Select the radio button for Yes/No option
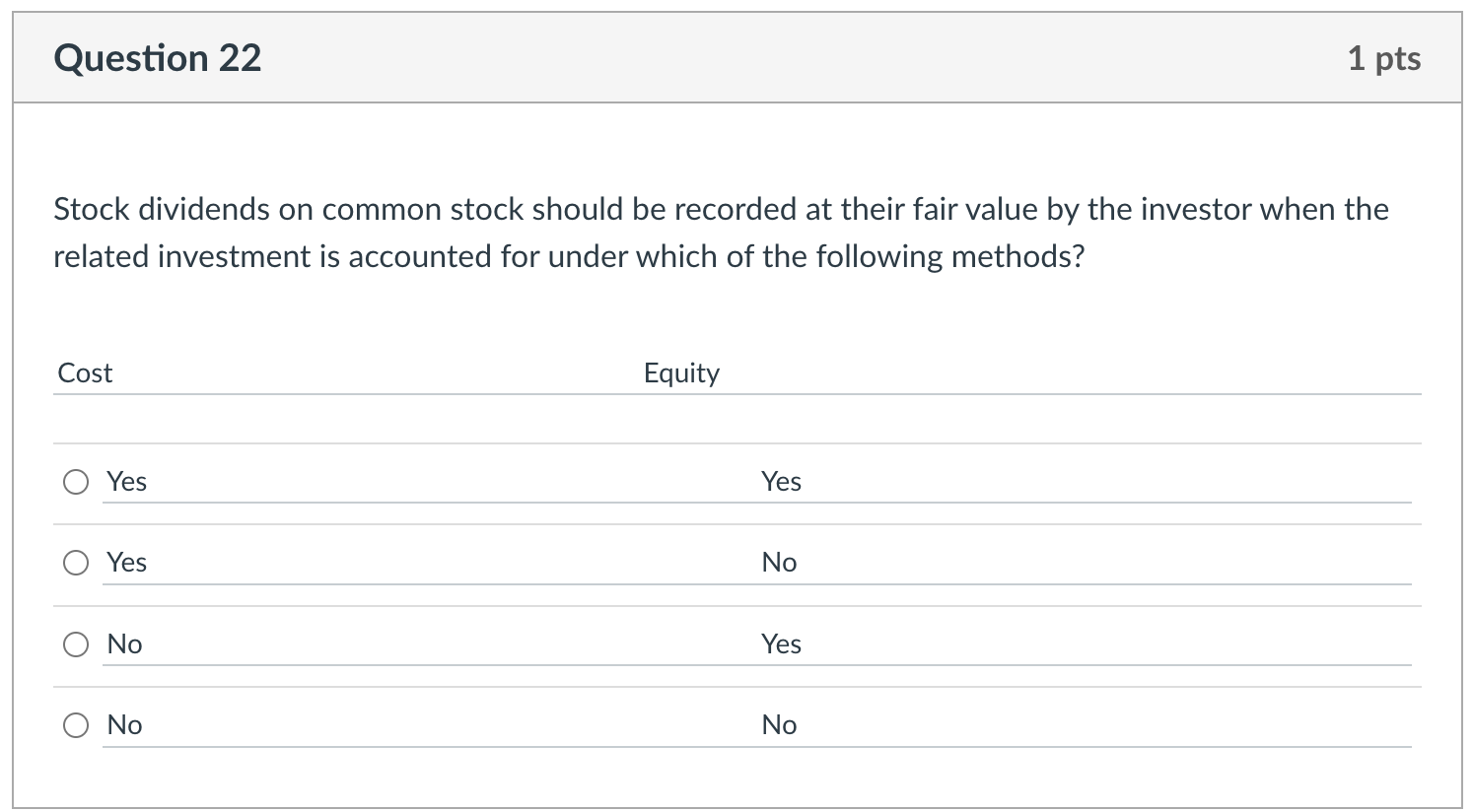Image resolution: width=1473 pixels, height=812 pixels. [x=75, y=563]
